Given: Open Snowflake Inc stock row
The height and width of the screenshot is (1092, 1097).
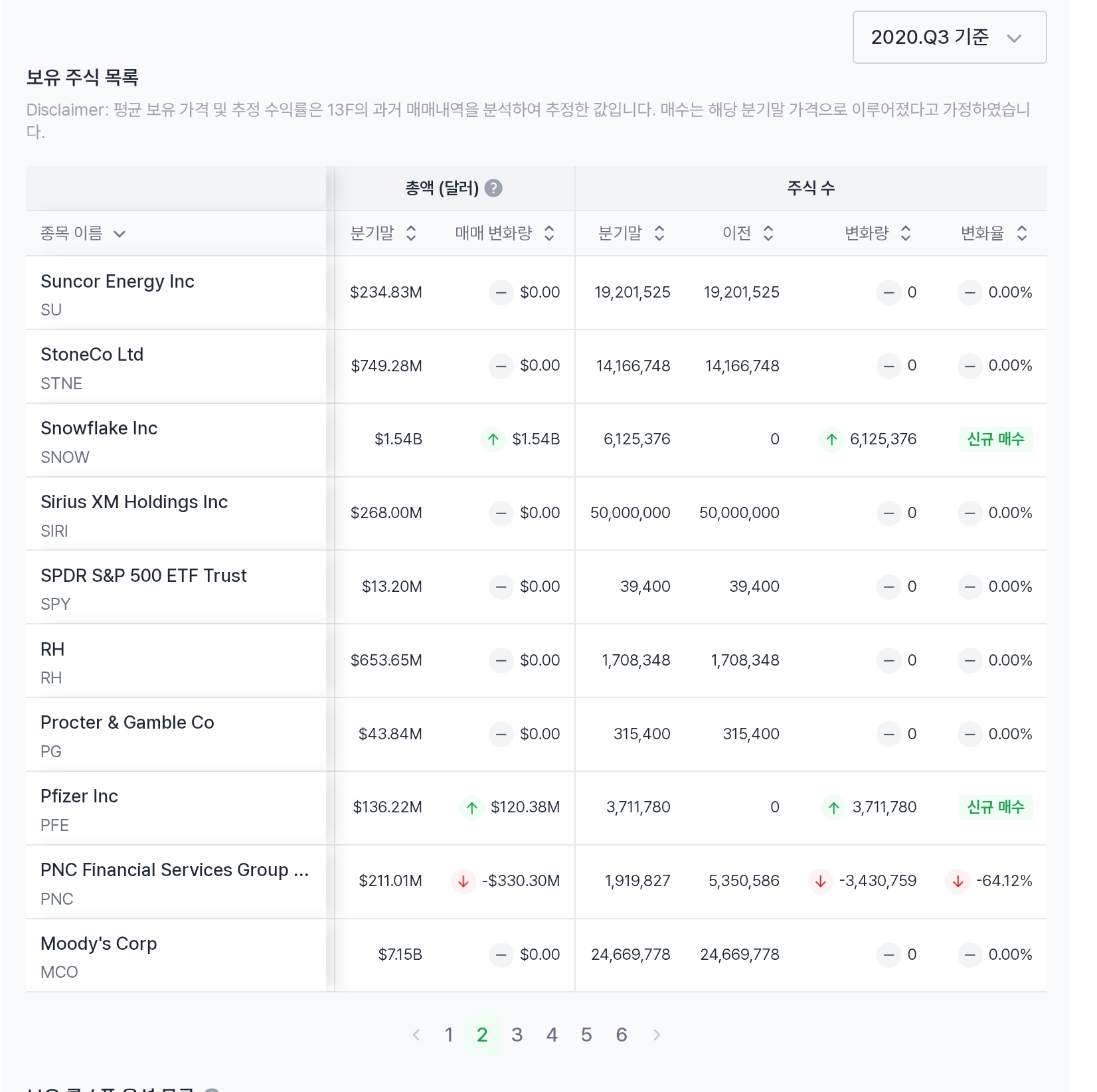Looking at the screenshot, I should click(x=537, y=440).
